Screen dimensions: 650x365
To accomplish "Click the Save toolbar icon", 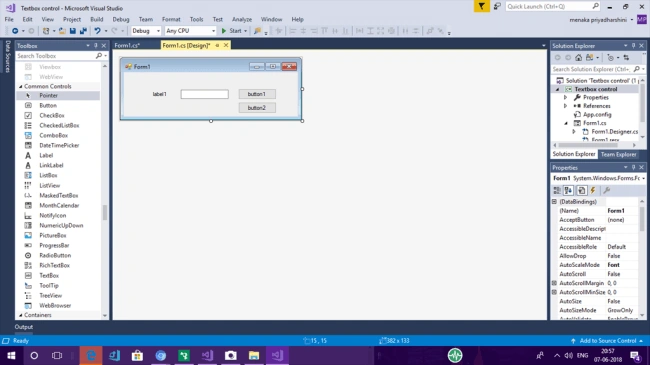I will [73, 31].
